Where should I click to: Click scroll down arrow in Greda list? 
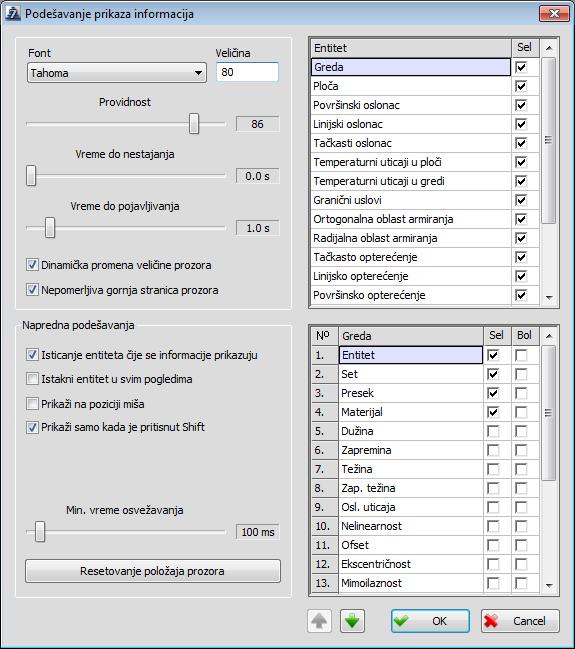(x=549, y=585)
